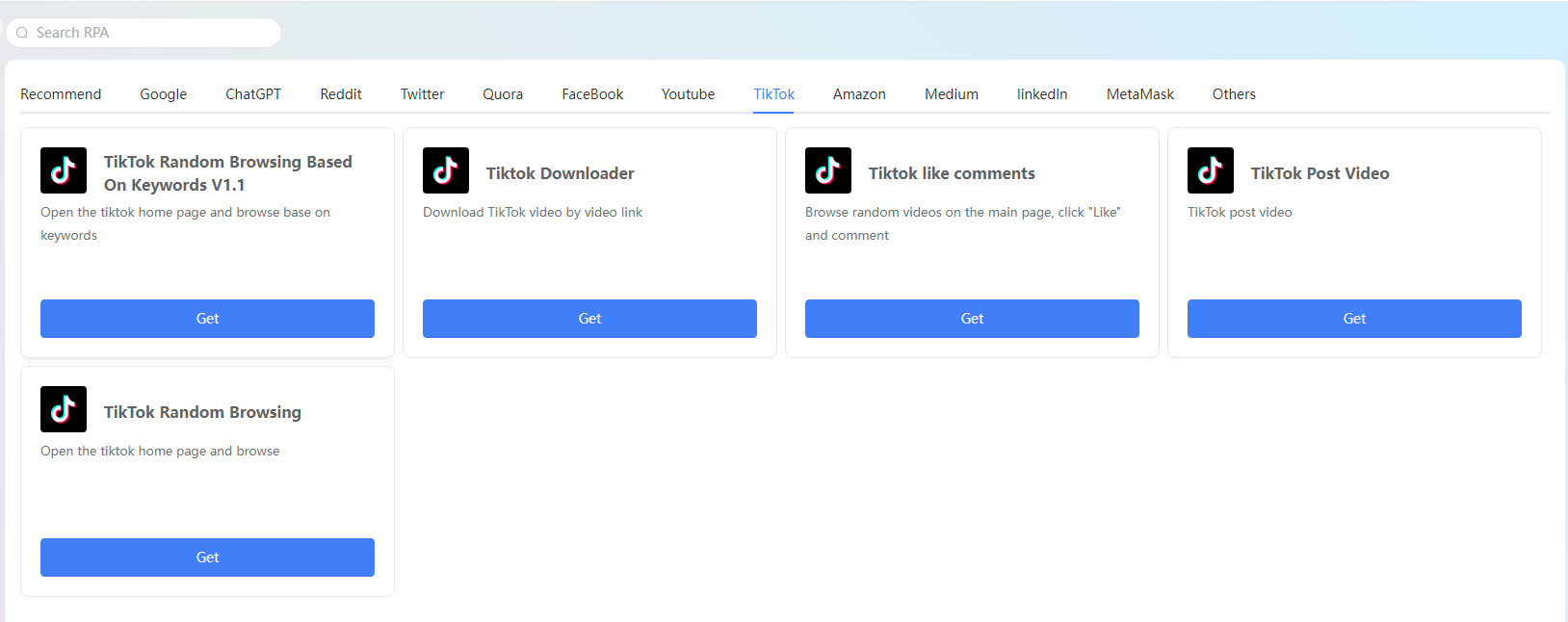Click the TikTok icon on TikTok Post Video card
Viewport: 1568px width, 622px height.
pyautogui.click(x=1211, y=170)
